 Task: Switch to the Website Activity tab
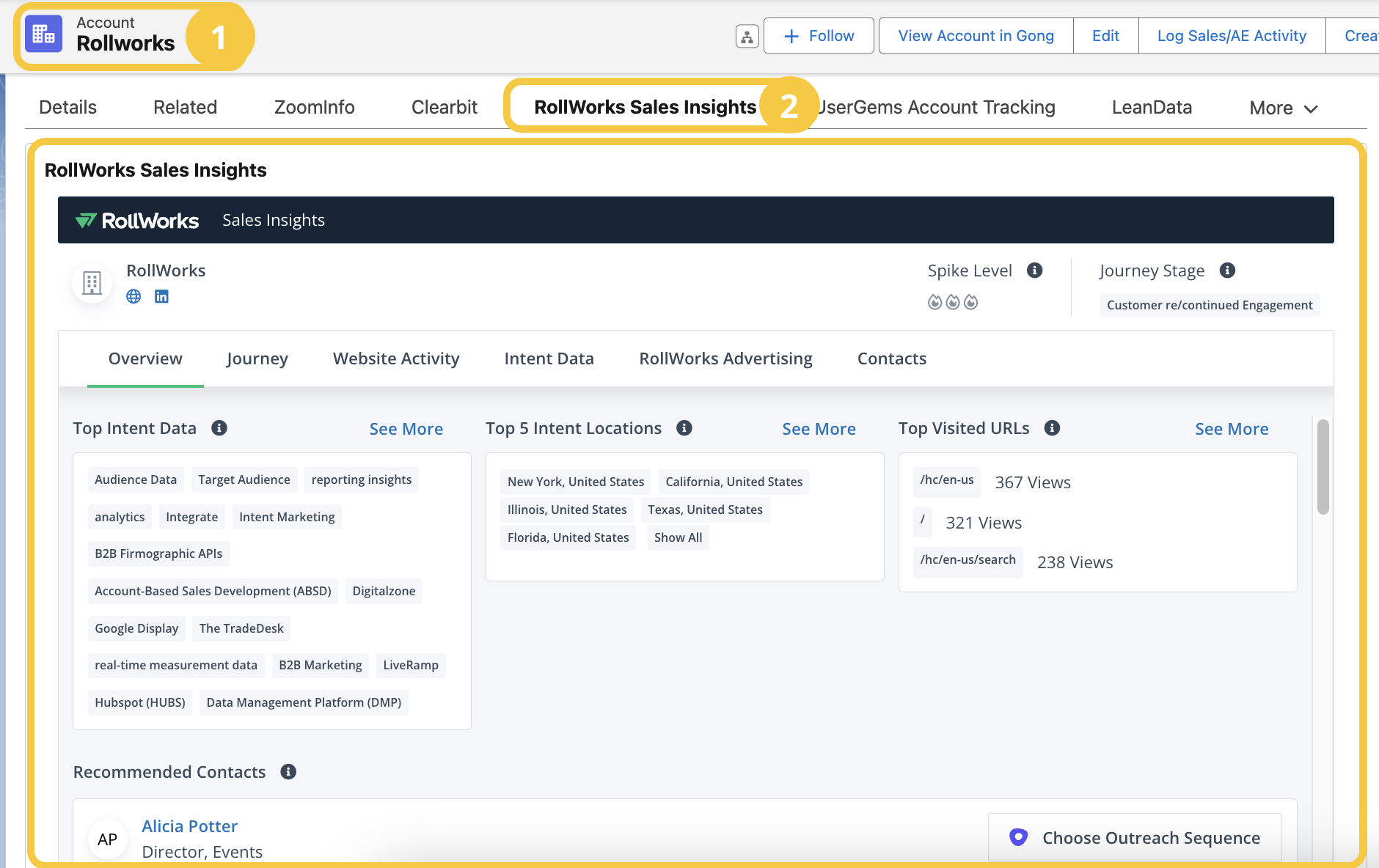pos(396,358)
